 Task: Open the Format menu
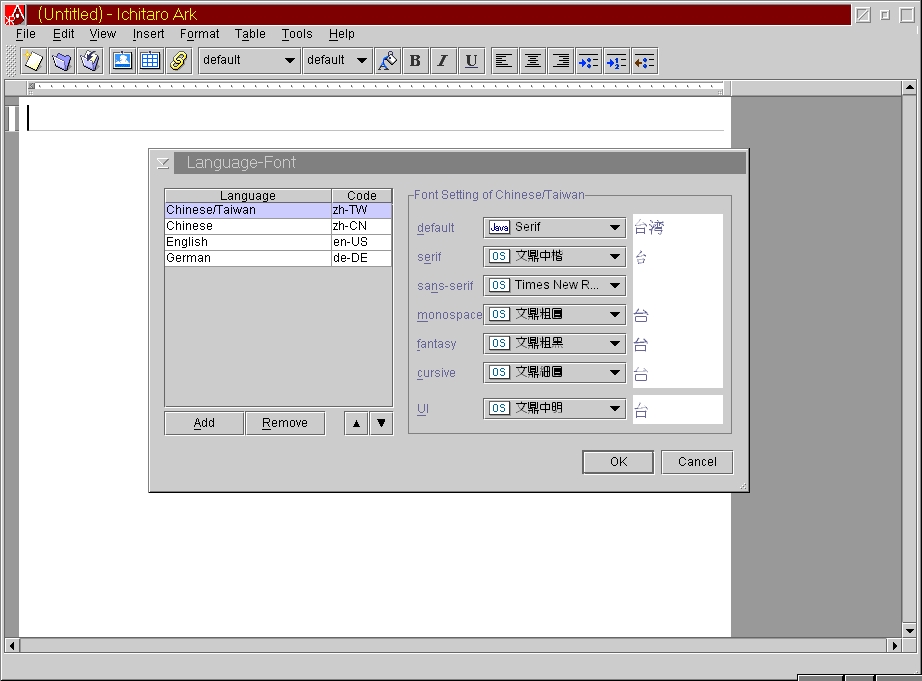[x=199, y=34]
